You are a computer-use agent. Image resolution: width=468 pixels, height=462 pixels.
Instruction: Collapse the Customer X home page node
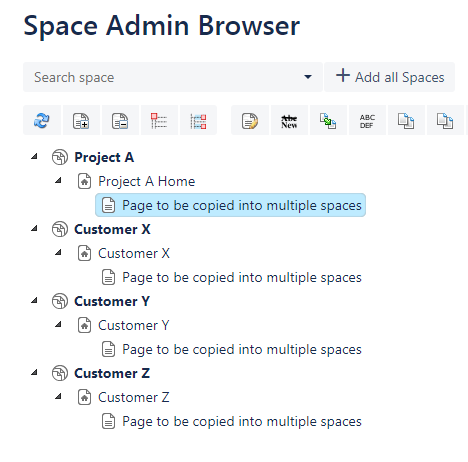point(58,252)
